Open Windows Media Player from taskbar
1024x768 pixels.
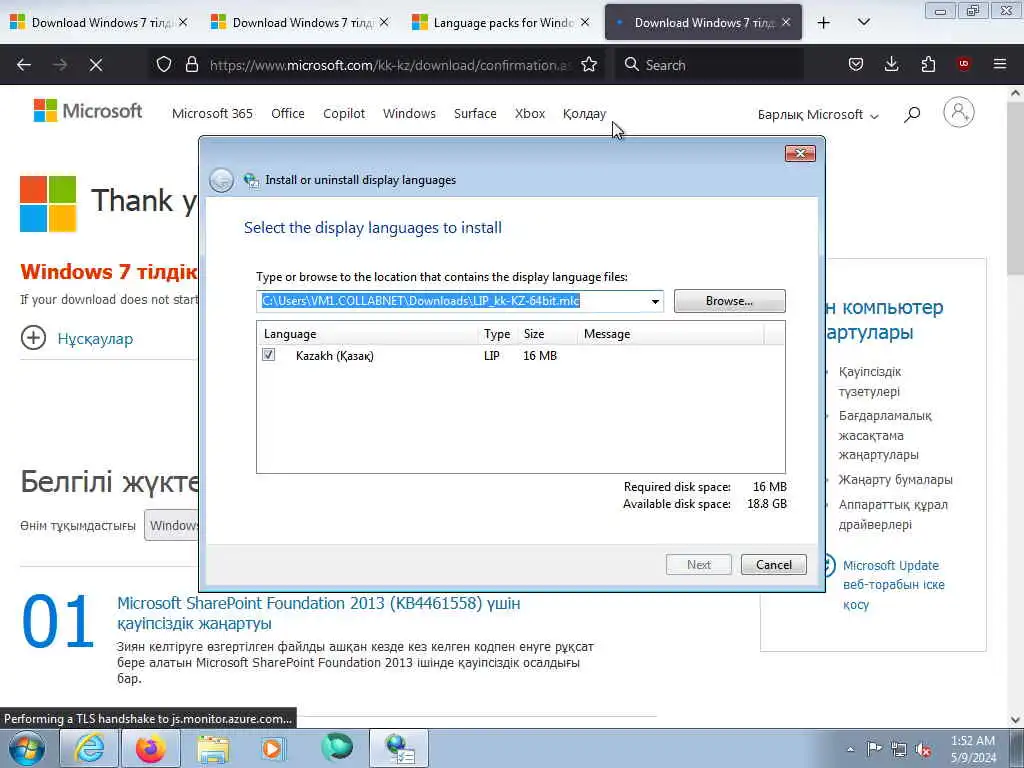(x=274, y=748)
